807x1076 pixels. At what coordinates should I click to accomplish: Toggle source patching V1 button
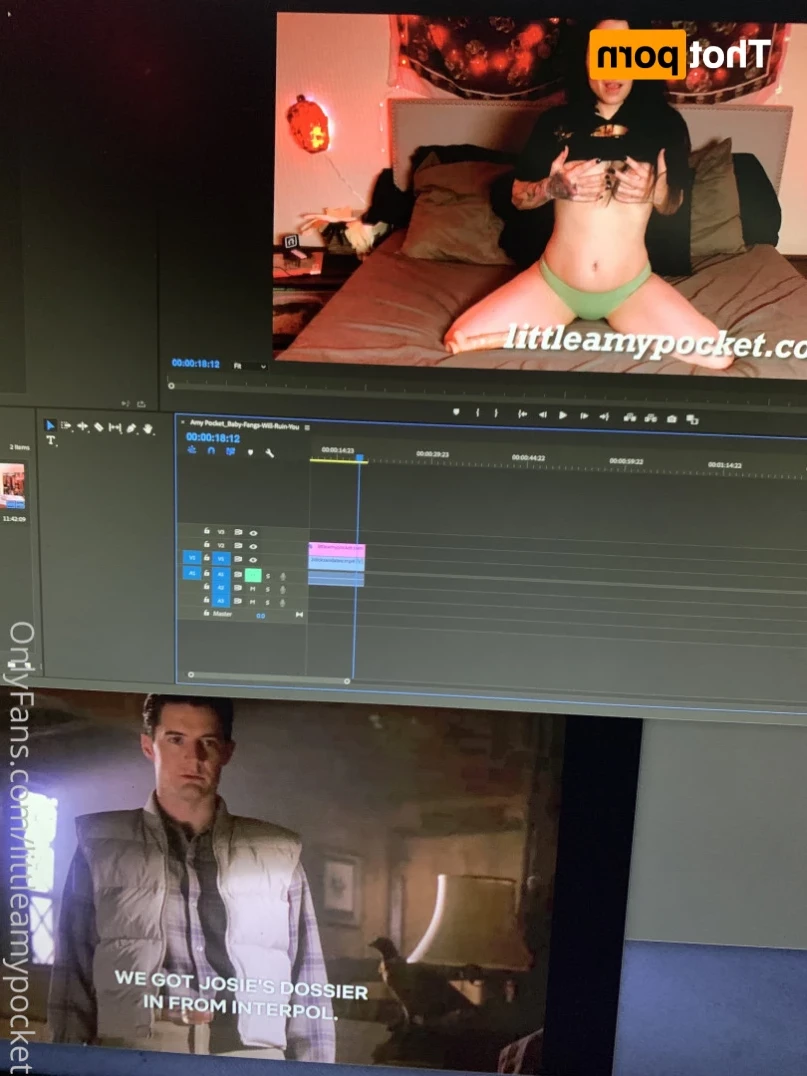click(191, 558)
